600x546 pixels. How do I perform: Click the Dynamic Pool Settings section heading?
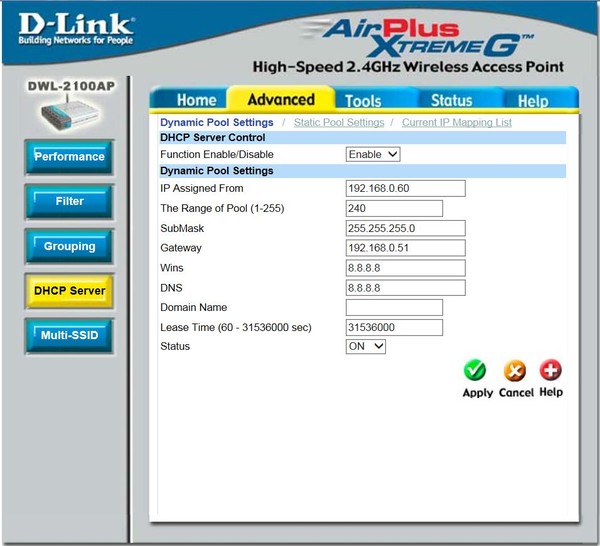click(217, 171)
